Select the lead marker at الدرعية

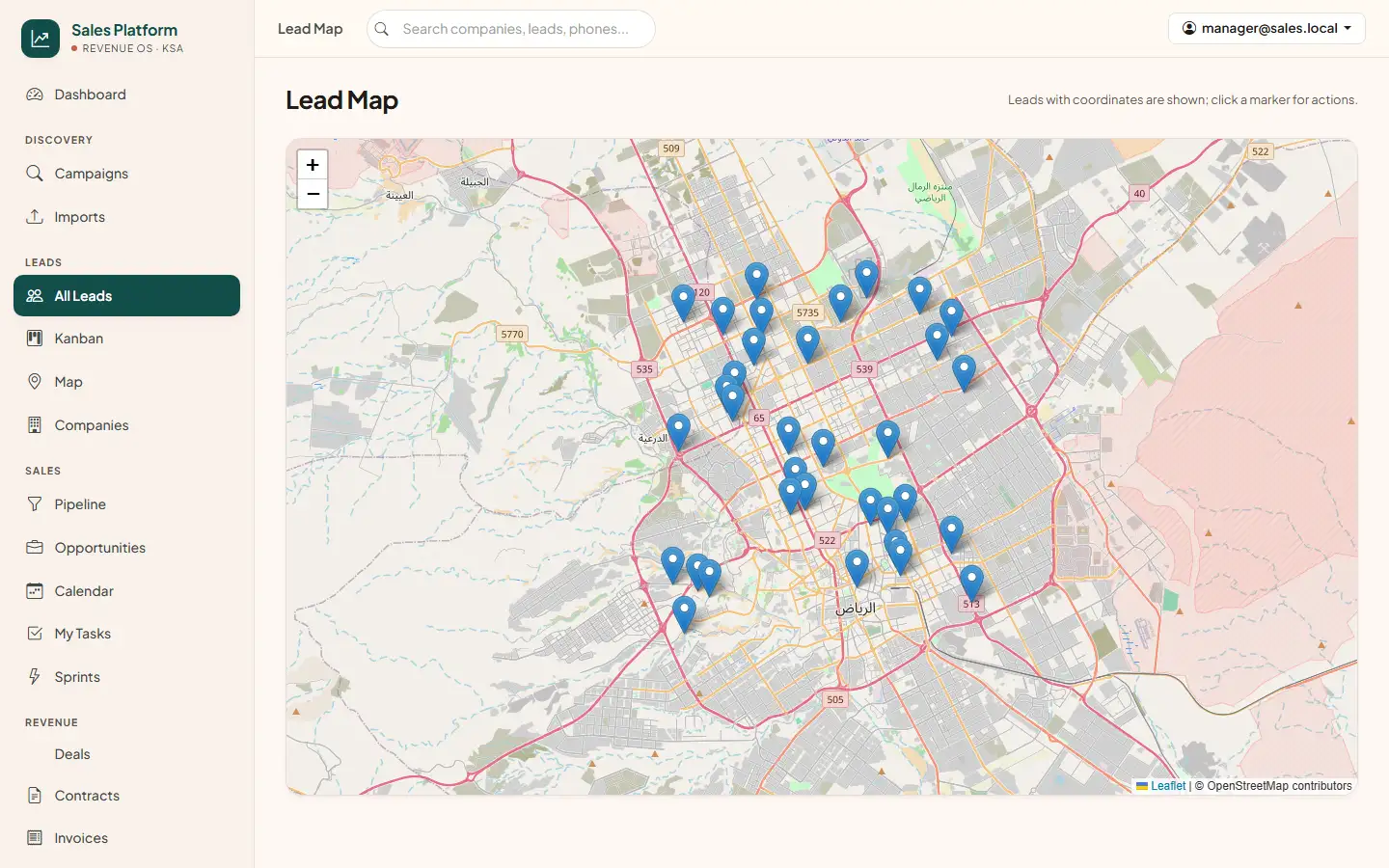pyautogui.click(x=678, y=432)
